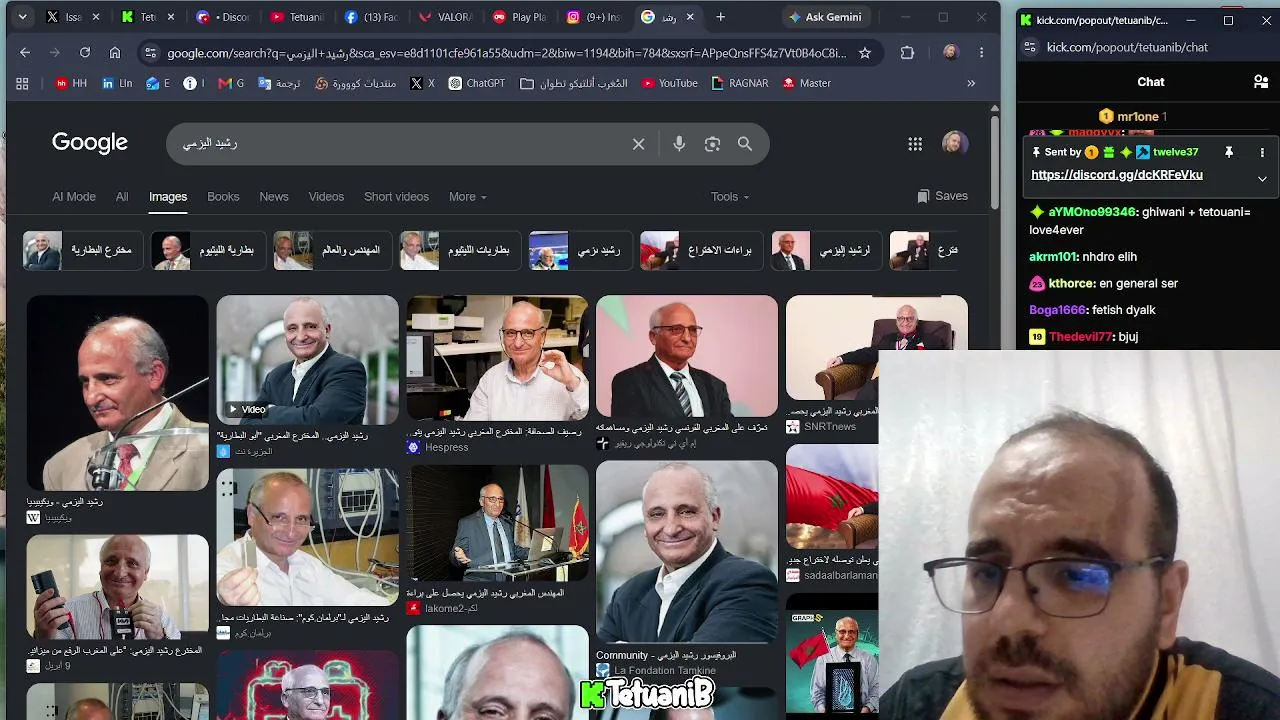Viewport: 1280px width, 720px height.
Task: Open the discord.gg link in Kick chat
Action: tap(1116, 175)
